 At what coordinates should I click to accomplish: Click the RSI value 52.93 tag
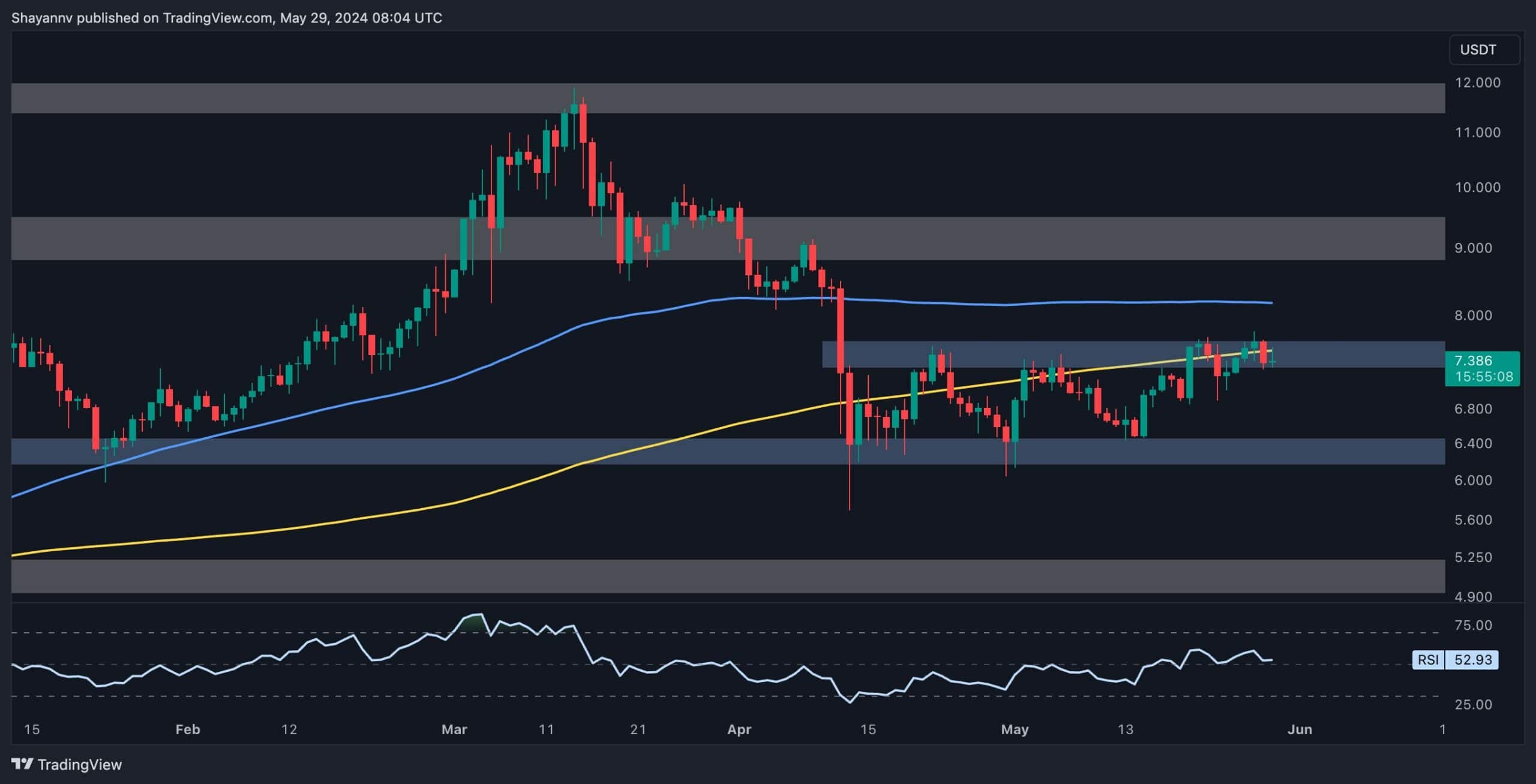pyautogui.click(x=1473, y=660)
